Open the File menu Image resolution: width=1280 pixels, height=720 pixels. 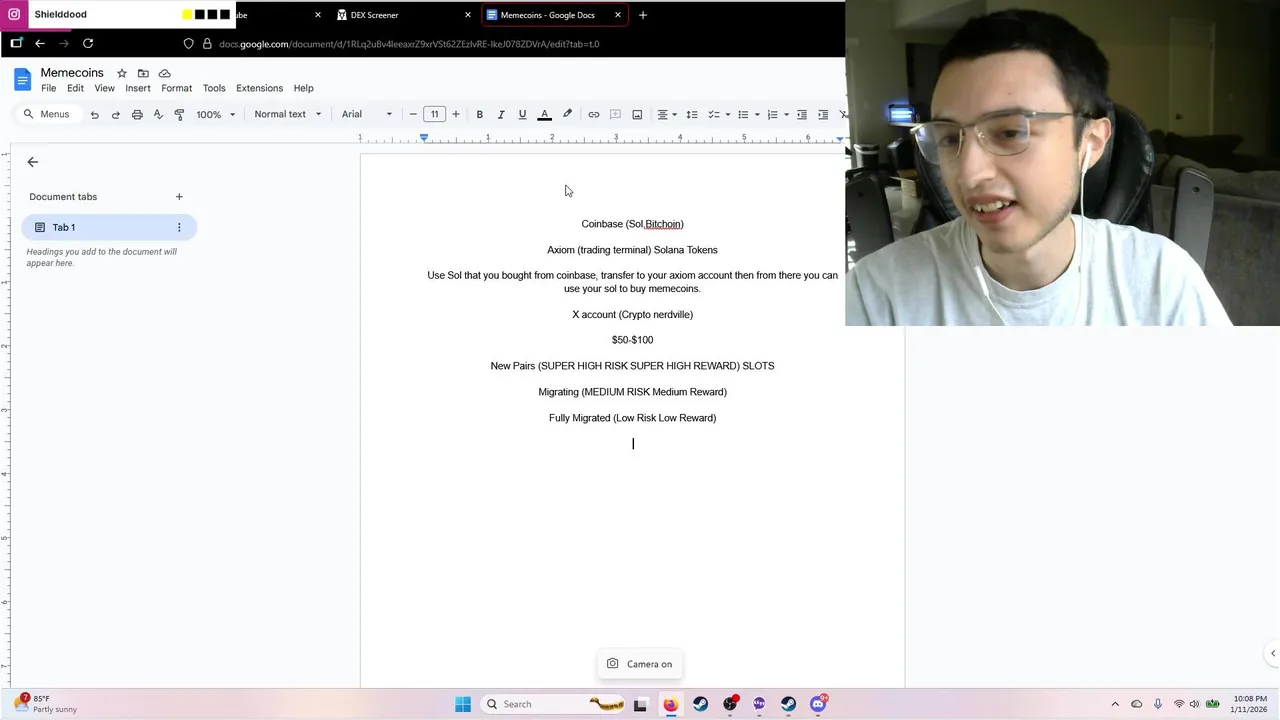pyautogui.click(x=48, y=88)
